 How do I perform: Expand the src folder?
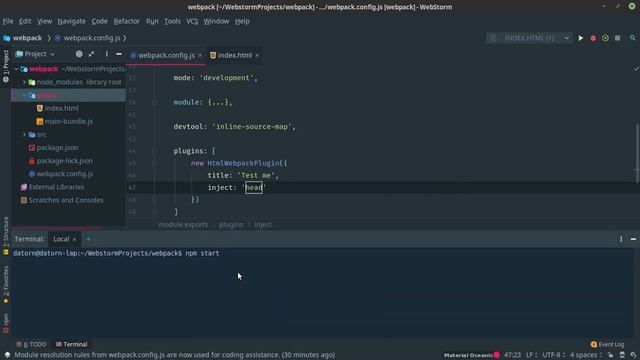[x=24, y=134]
